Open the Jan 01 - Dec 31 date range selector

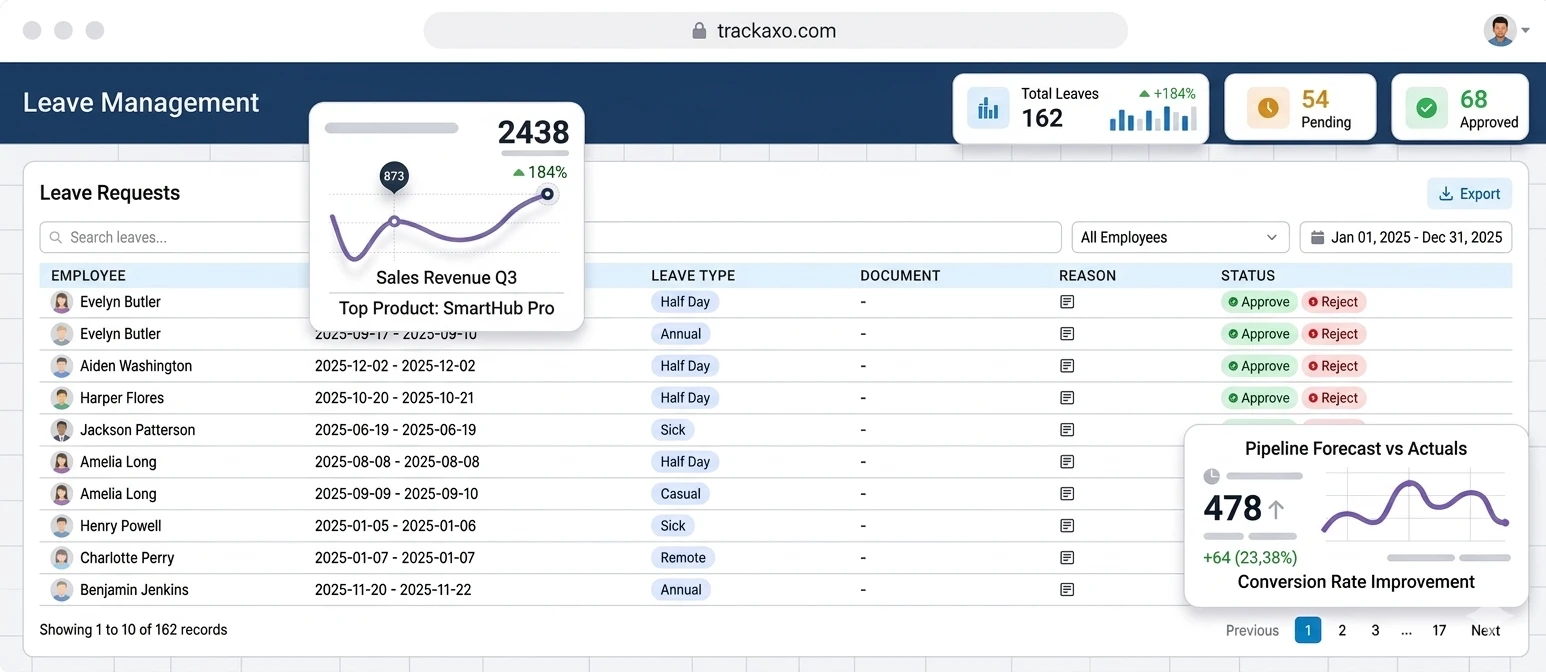click(x=1405, y=237)
